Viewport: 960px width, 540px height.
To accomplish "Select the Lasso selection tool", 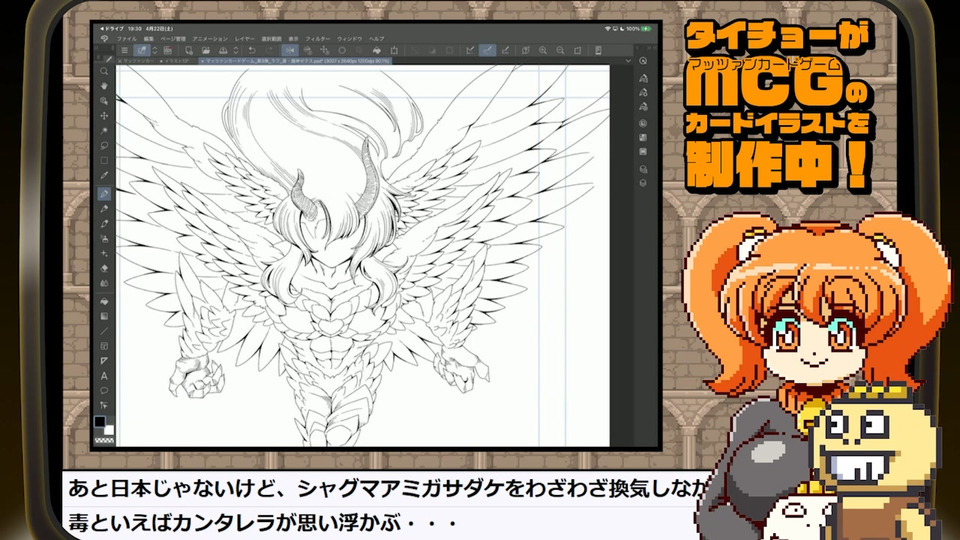I will 104,146.
